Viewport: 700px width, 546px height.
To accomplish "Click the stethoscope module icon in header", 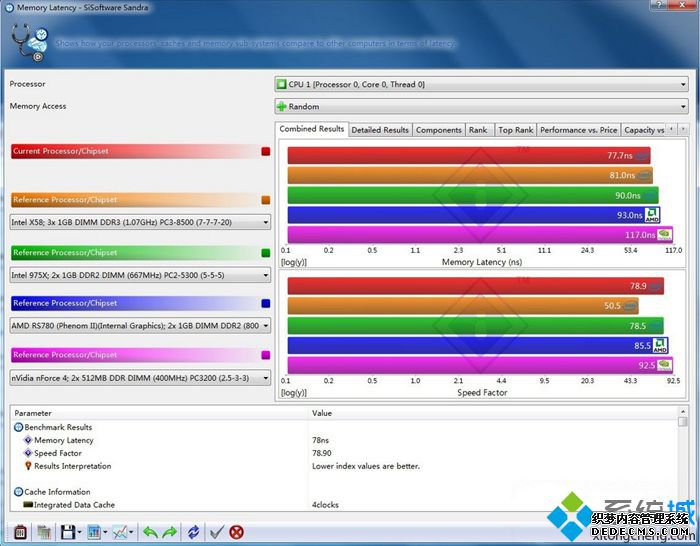I will pos(29,42).
